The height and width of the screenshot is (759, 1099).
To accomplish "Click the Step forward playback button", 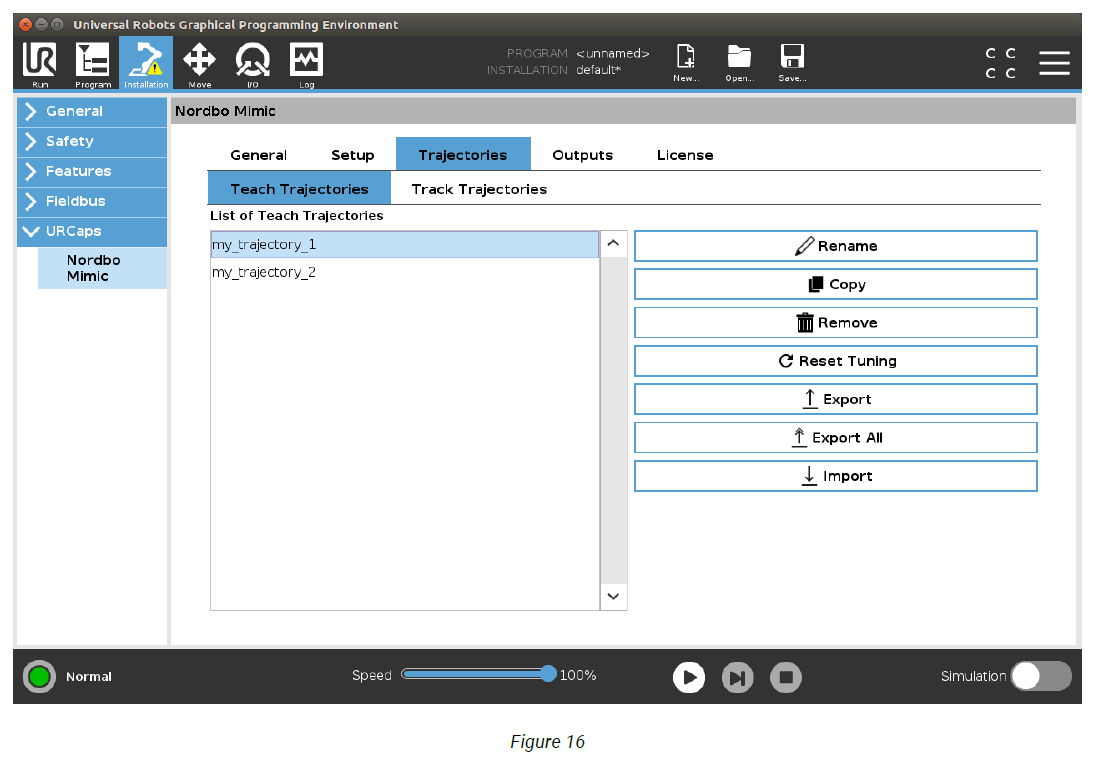I will [x=737, y=677].
